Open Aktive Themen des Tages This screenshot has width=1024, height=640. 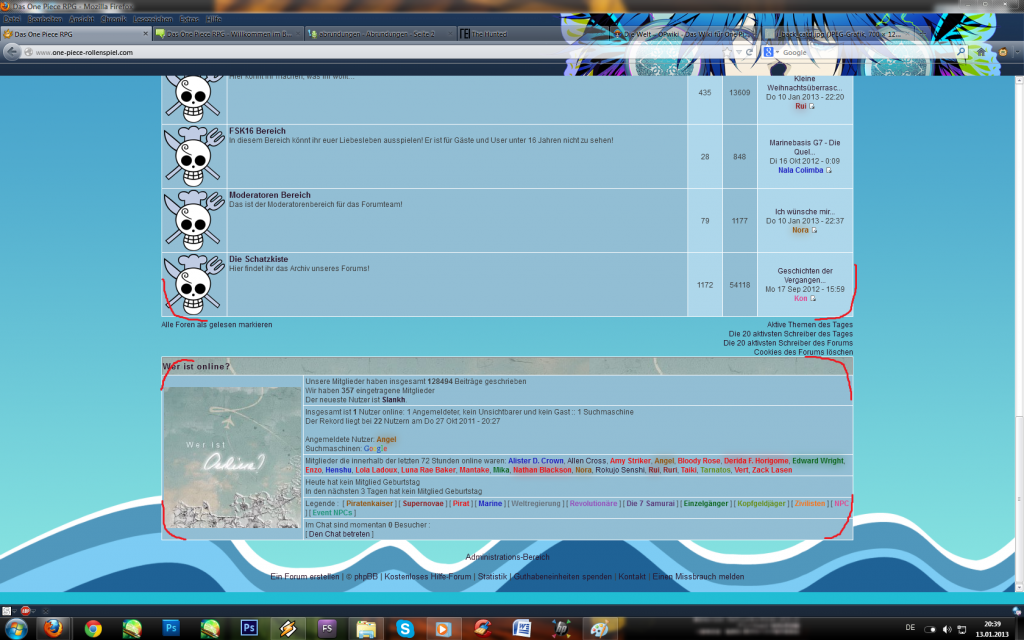point(810,325)
